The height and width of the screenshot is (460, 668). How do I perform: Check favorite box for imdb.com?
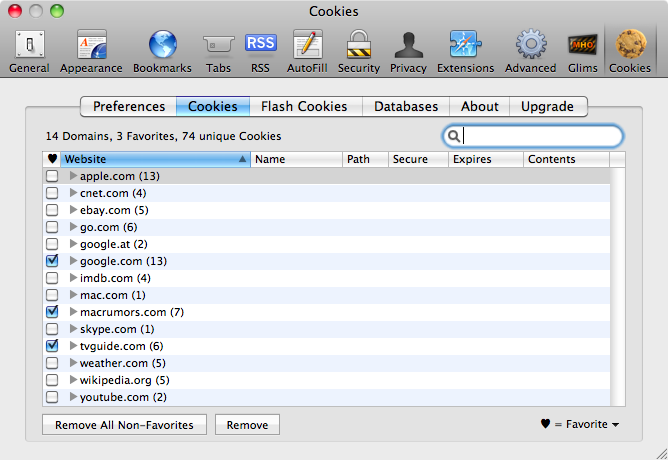(52, 278)
